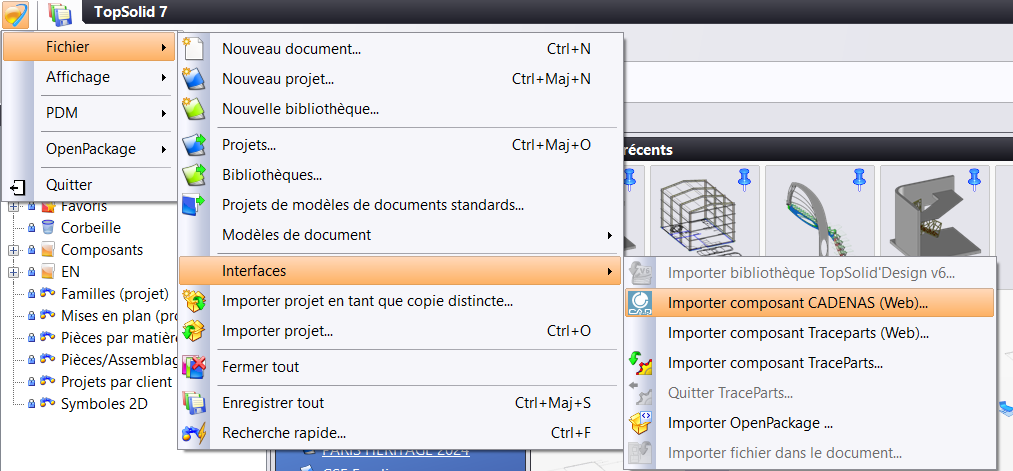Expand the Interfaces submenu
This screenshot has height=471, width=1013.
coord(400,271)
